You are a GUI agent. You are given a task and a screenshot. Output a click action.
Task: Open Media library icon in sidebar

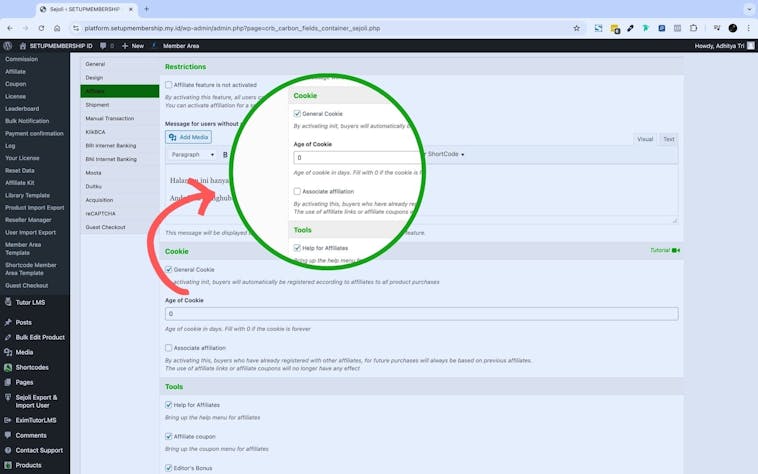[x=8, y=352]
